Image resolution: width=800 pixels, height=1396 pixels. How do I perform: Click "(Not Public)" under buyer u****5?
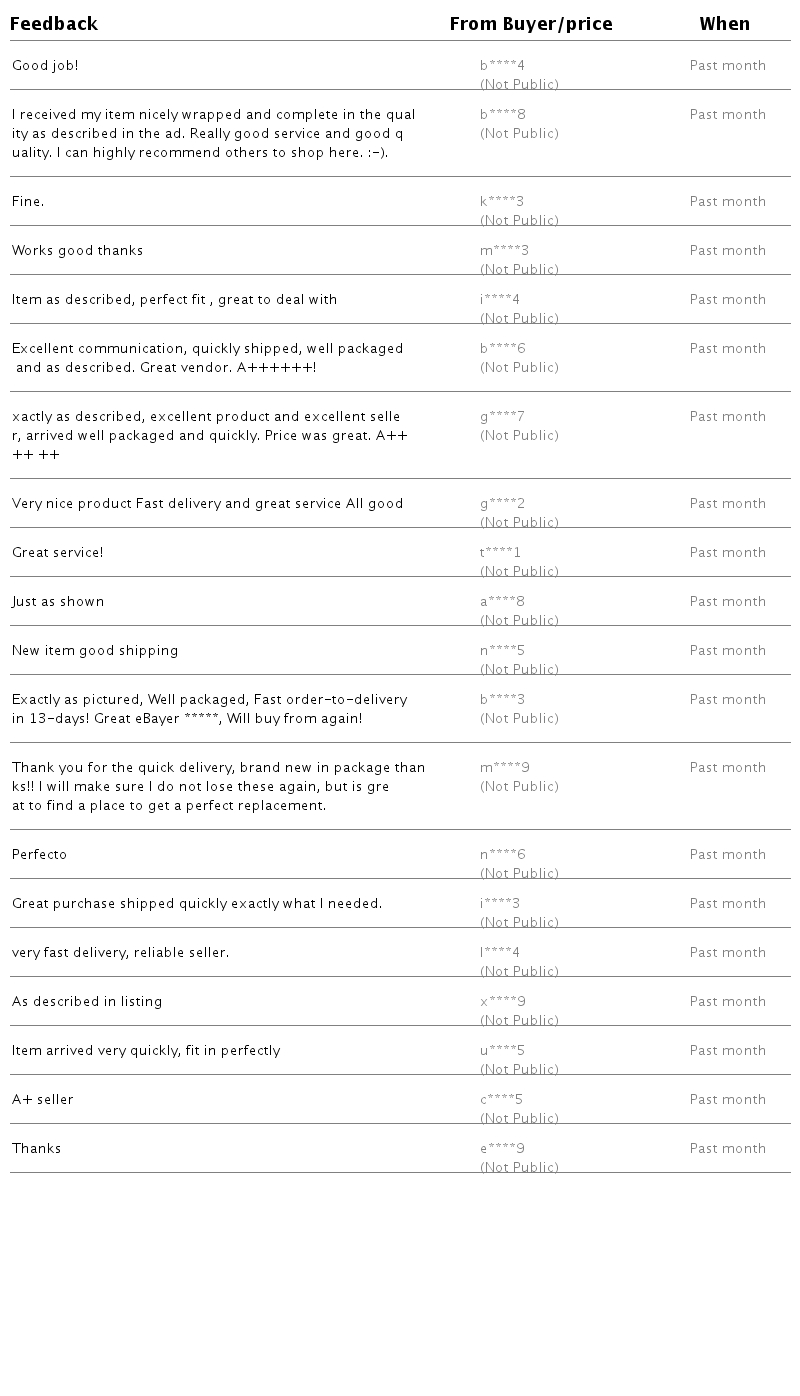tap(519, 1069)
